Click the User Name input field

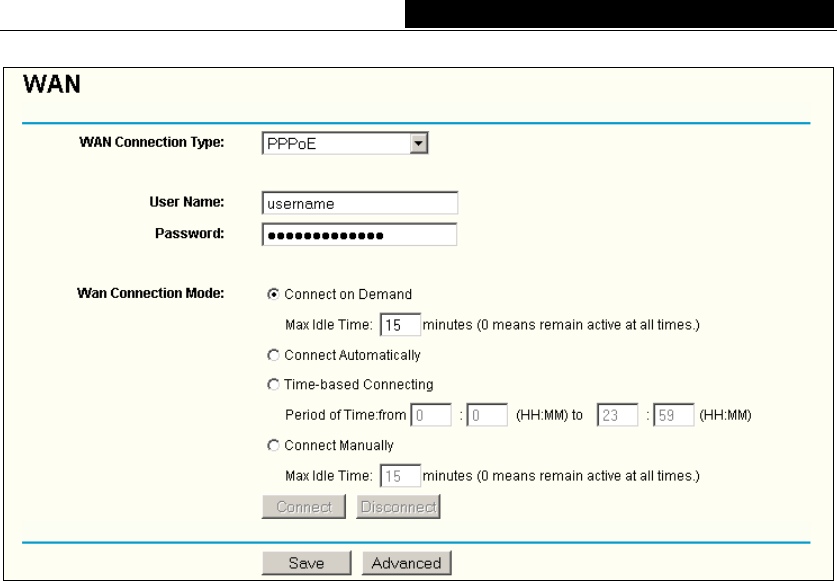click(x=360, y=203)
